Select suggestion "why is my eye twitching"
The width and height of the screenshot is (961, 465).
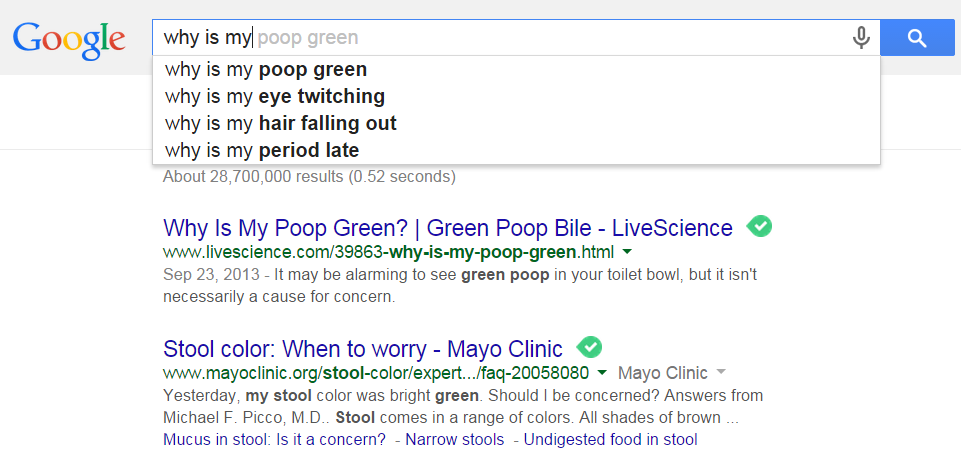click(275, 97)
